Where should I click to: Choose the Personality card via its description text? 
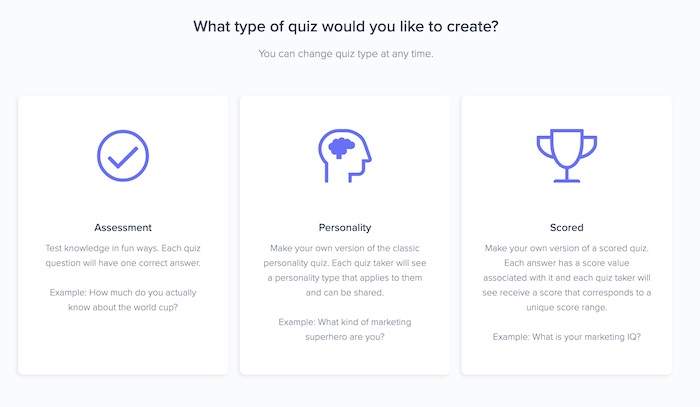345,270
